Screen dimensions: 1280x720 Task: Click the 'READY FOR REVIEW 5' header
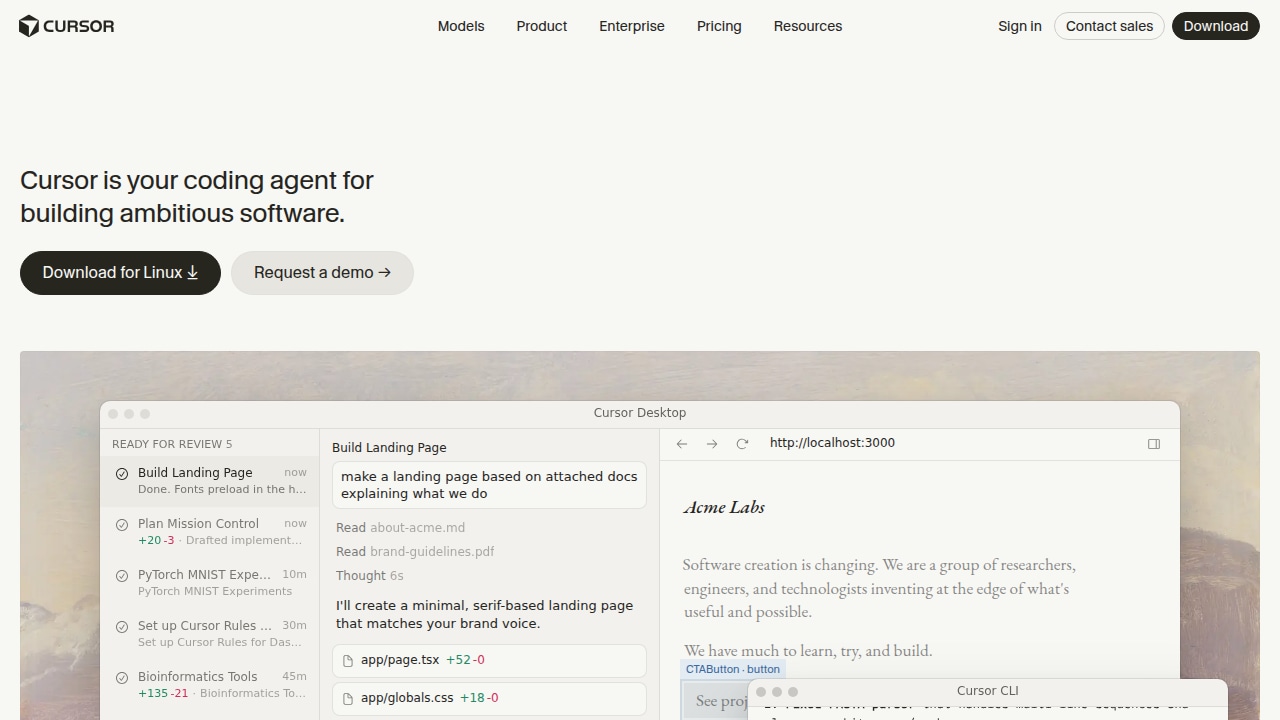pyautogui.click(x=172, y=444)
